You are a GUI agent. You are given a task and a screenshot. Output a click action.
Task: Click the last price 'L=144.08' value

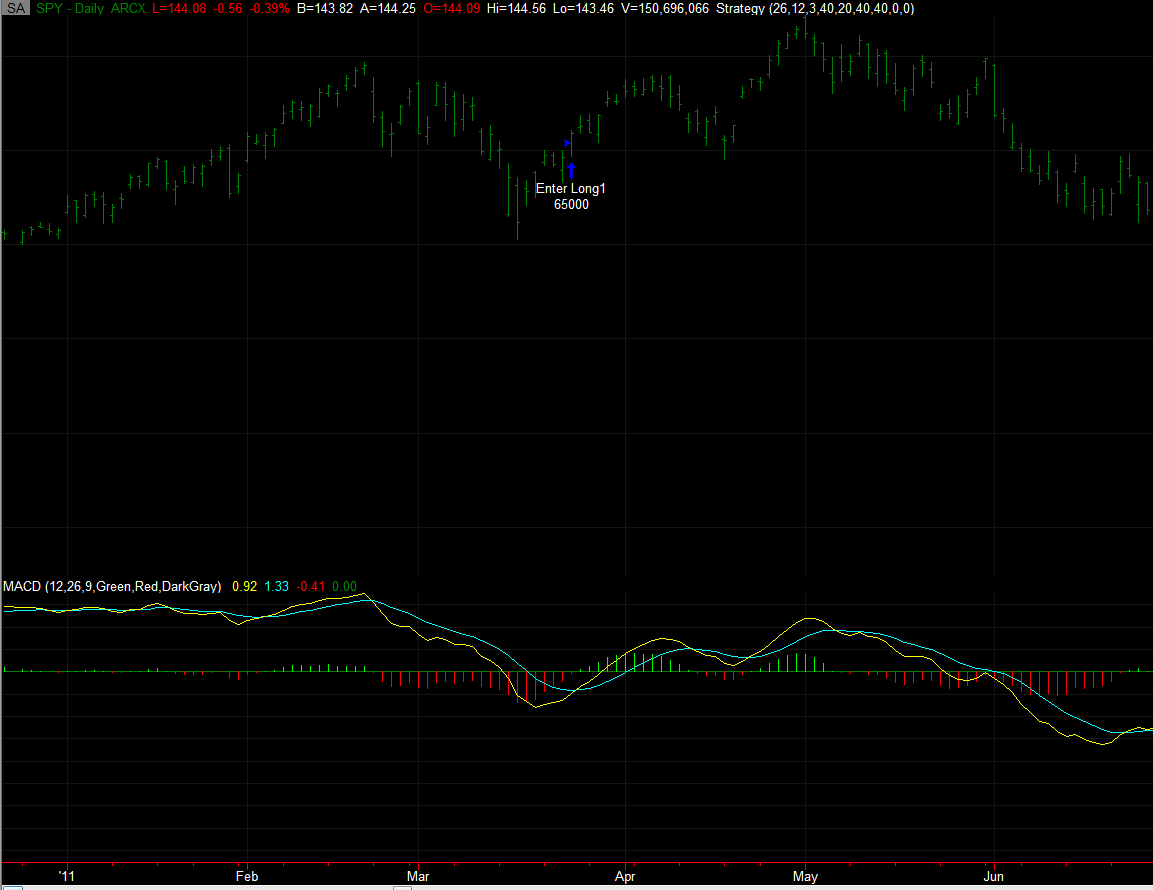point(179,8)
